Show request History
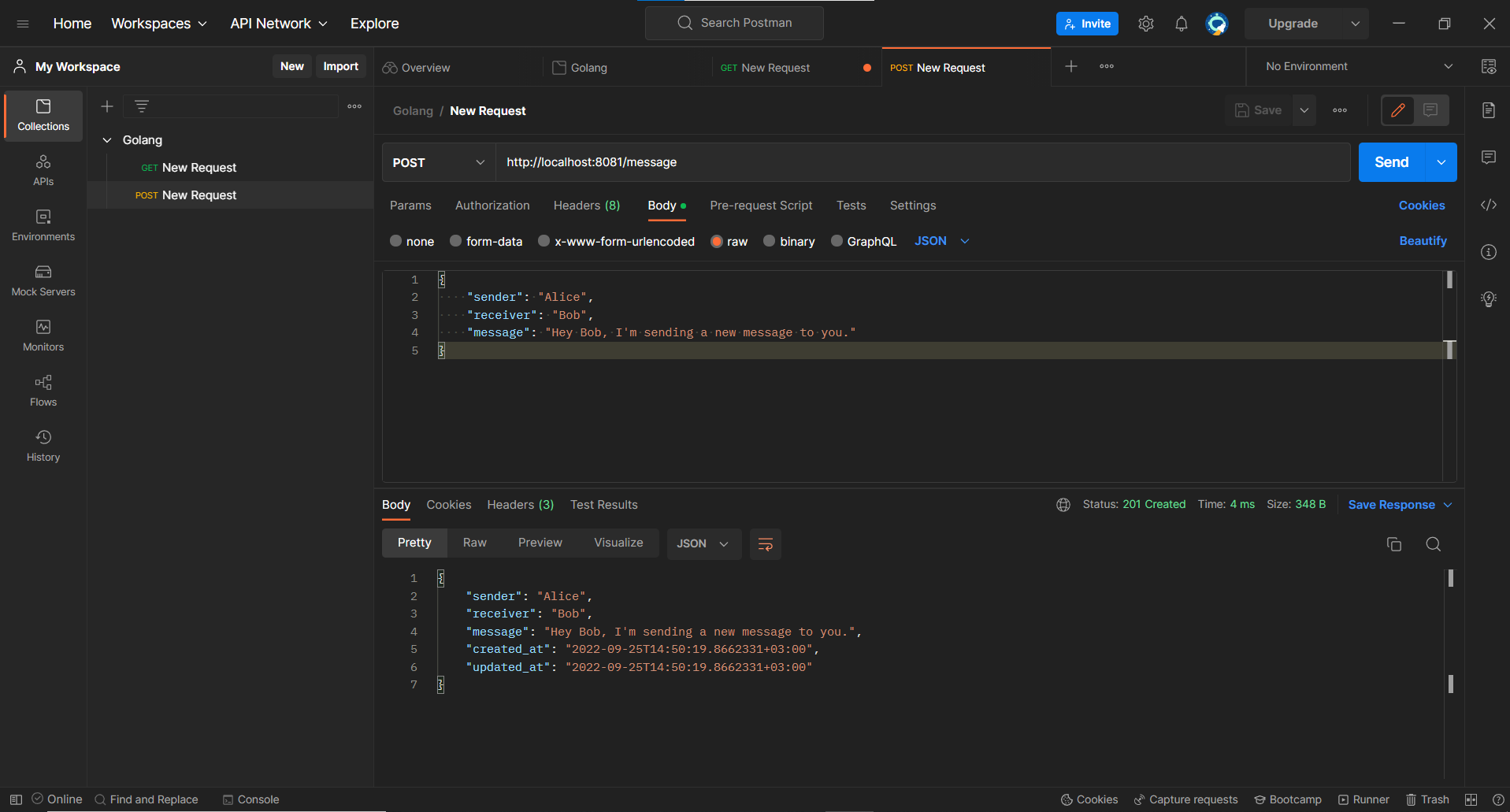1510x812 pixels. click(43, 445)
